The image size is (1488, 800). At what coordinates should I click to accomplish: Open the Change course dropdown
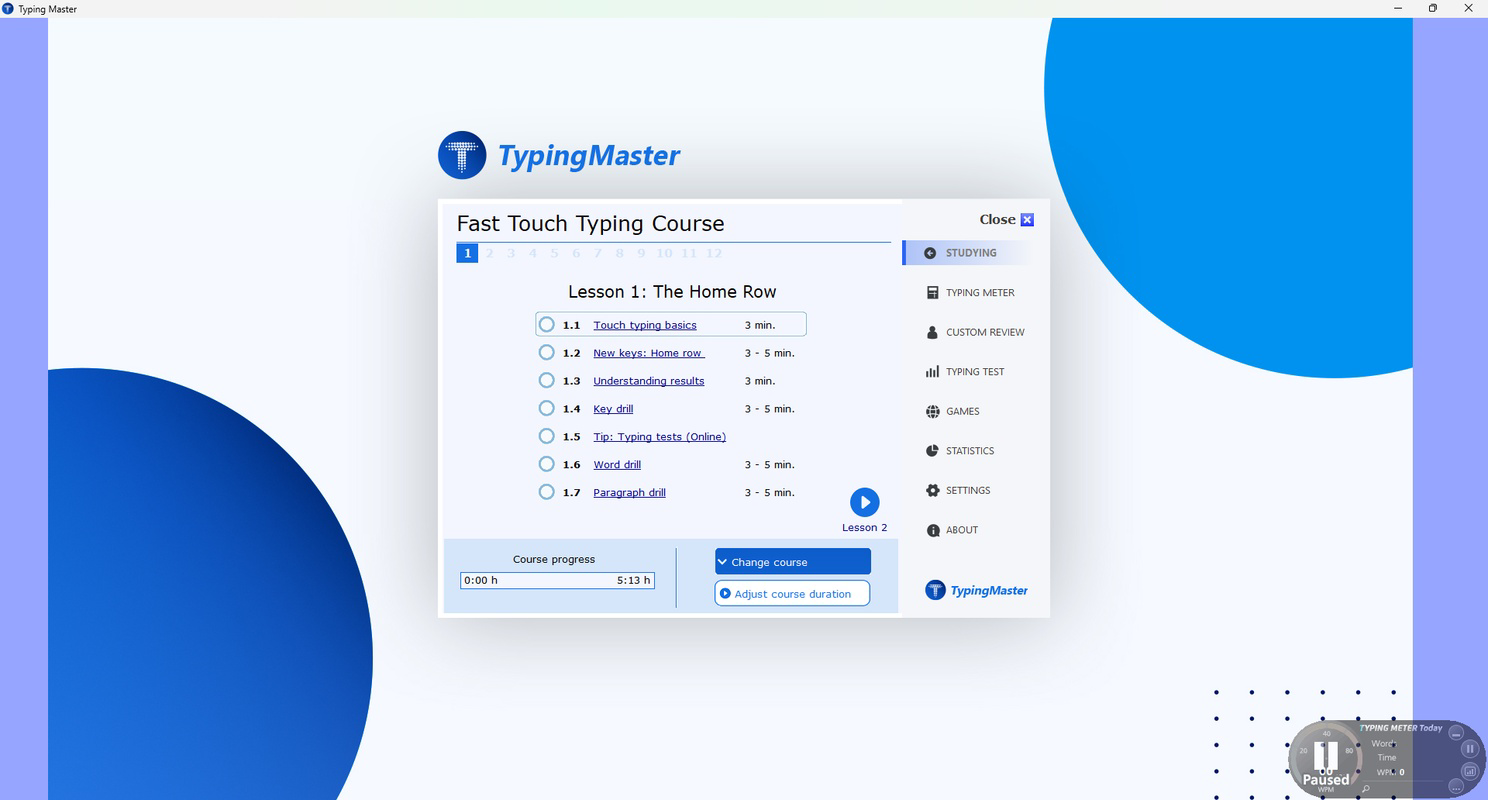click(791, 561)
